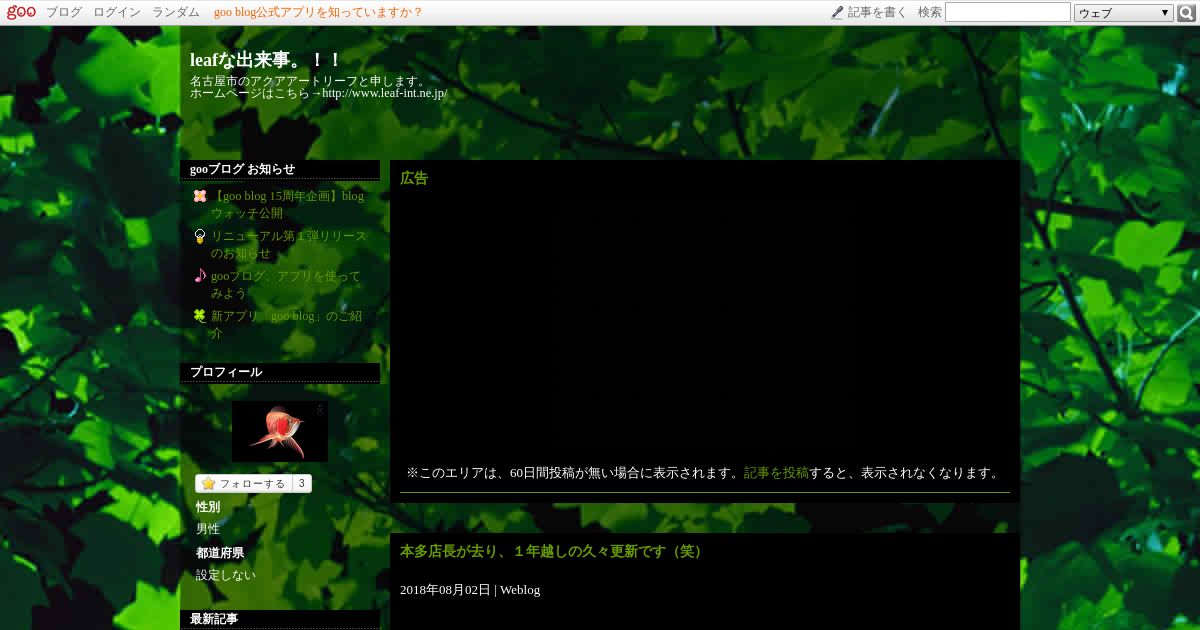
Task: Click the lightbulb icon beside リニューアル notice
Action: [200, 237]
